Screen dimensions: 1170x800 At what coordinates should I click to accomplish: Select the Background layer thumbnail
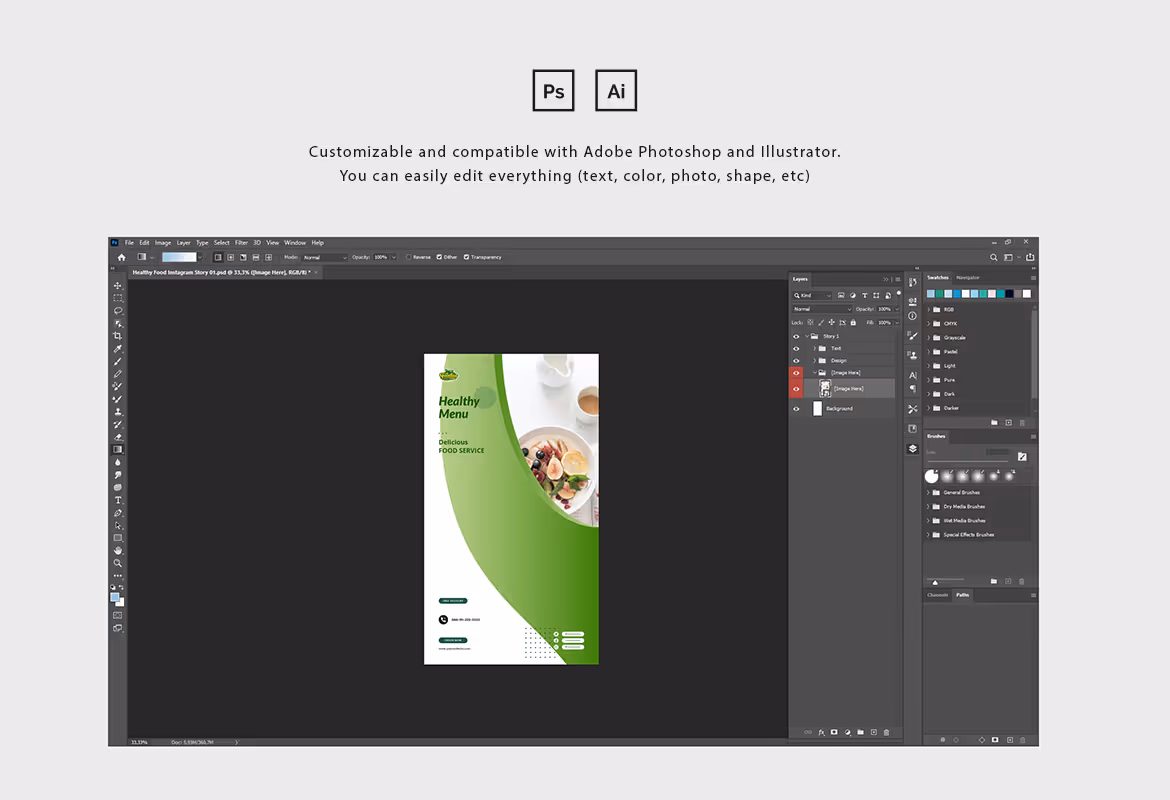click(x=817, y=408)
